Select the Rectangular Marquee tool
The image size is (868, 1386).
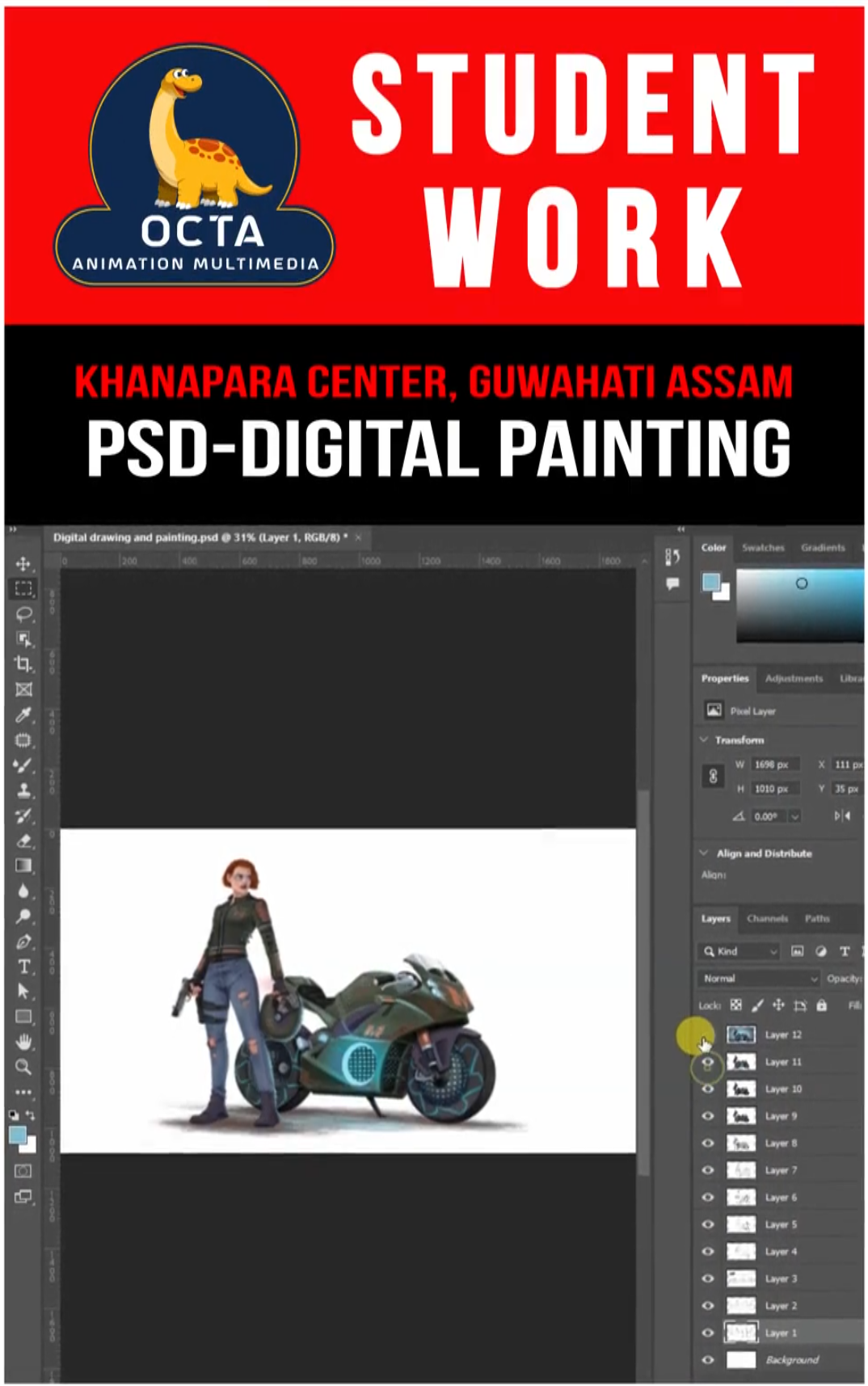pos(23,588)
